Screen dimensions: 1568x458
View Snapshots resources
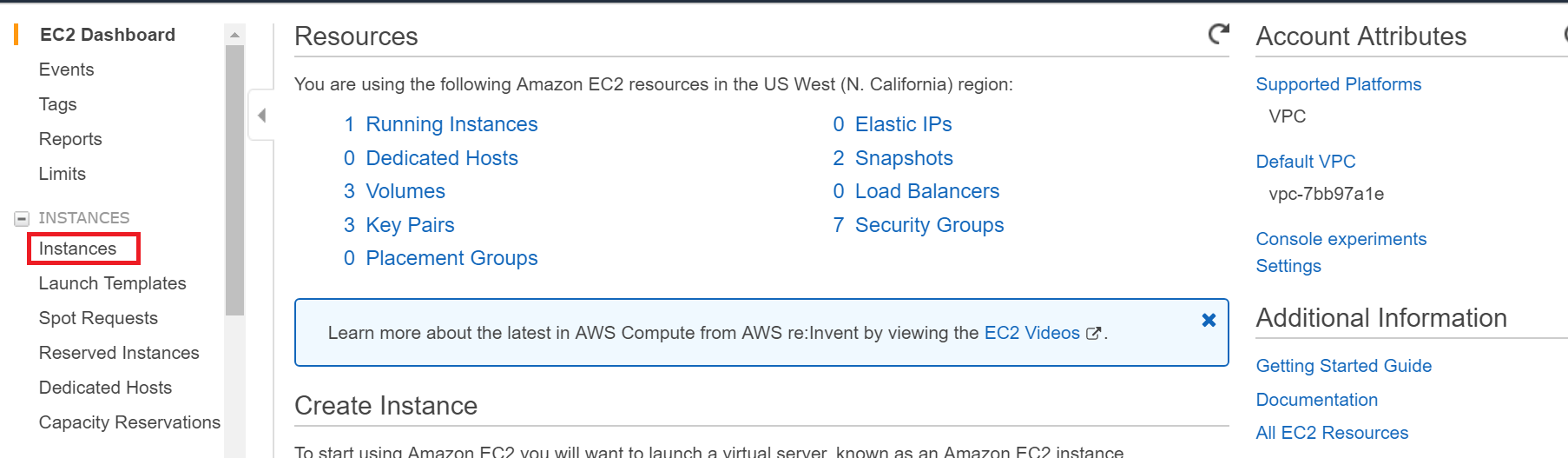[x=904, y=158]
